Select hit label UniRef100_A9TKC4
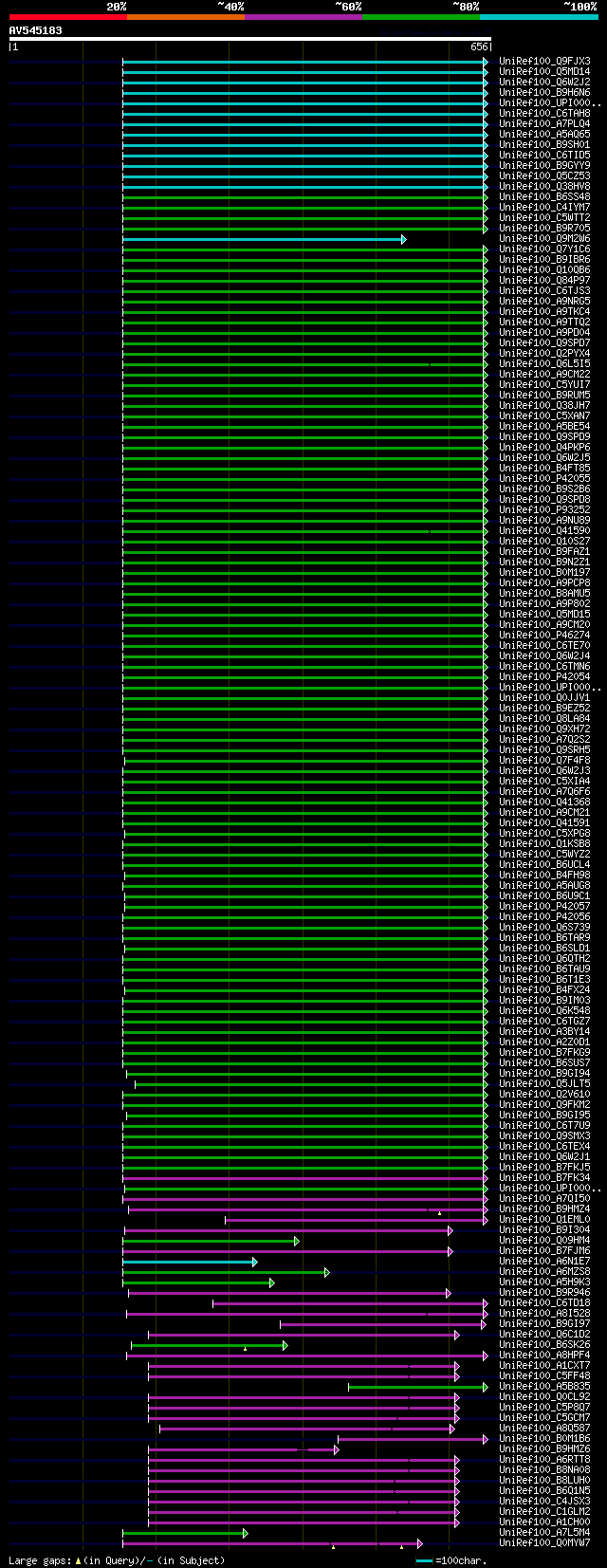607x1568 pixels. (544, 311)
